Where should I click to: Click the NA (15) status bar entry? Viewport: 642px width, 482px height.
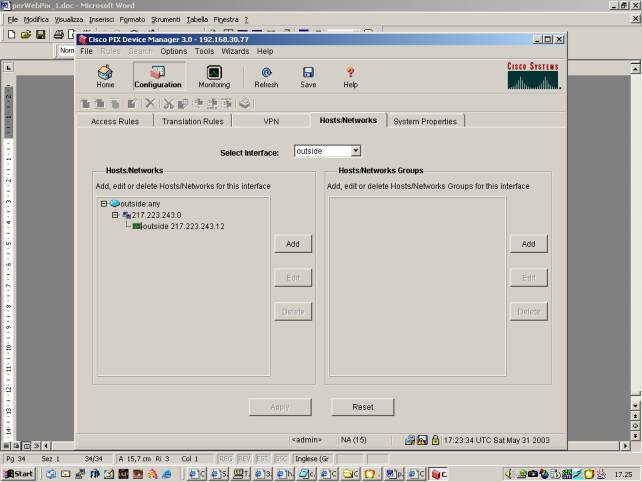click(x=353, y=440)
